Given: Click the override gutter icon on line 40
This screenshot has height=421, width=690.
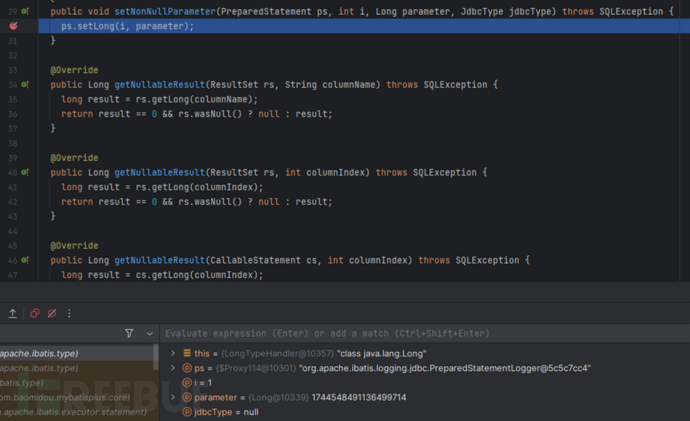Looking at the screenshot, I should (x=26, y=172).
